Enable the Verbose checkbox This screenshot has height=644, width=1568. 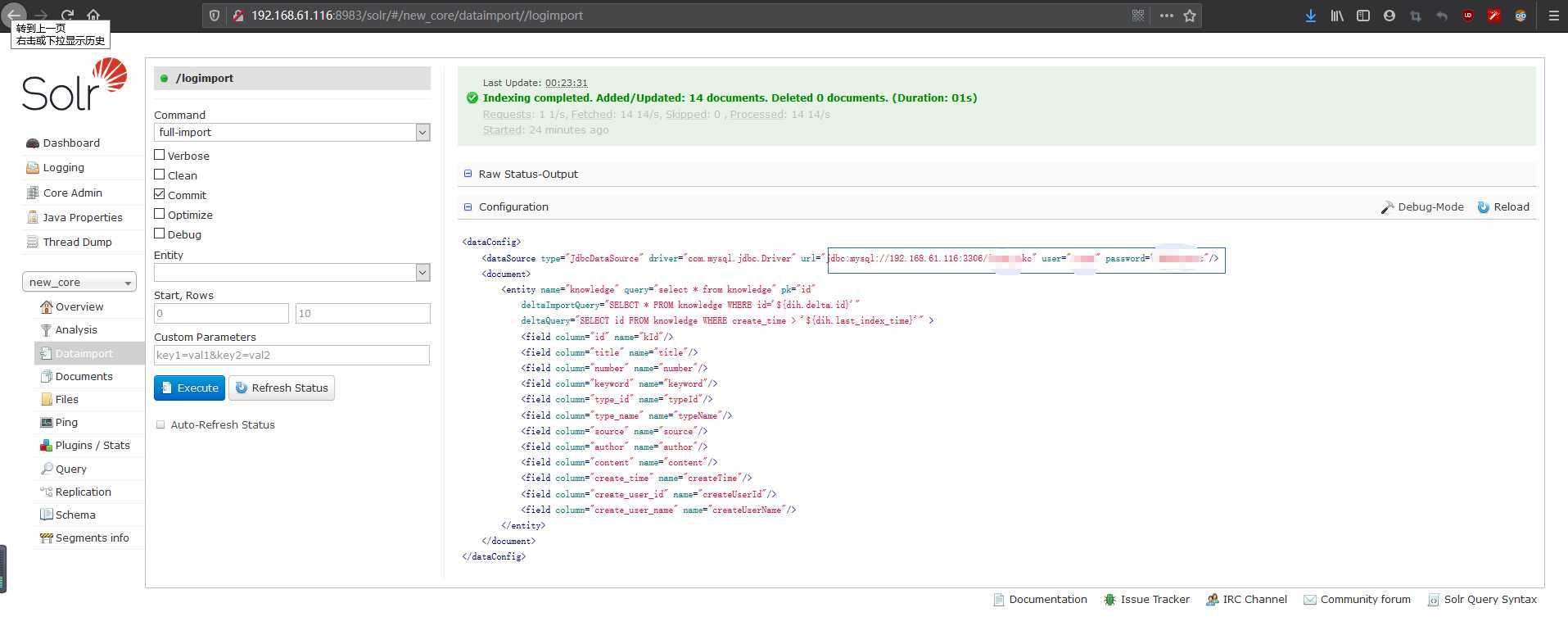pyautogui.click(x=160, y=155)
